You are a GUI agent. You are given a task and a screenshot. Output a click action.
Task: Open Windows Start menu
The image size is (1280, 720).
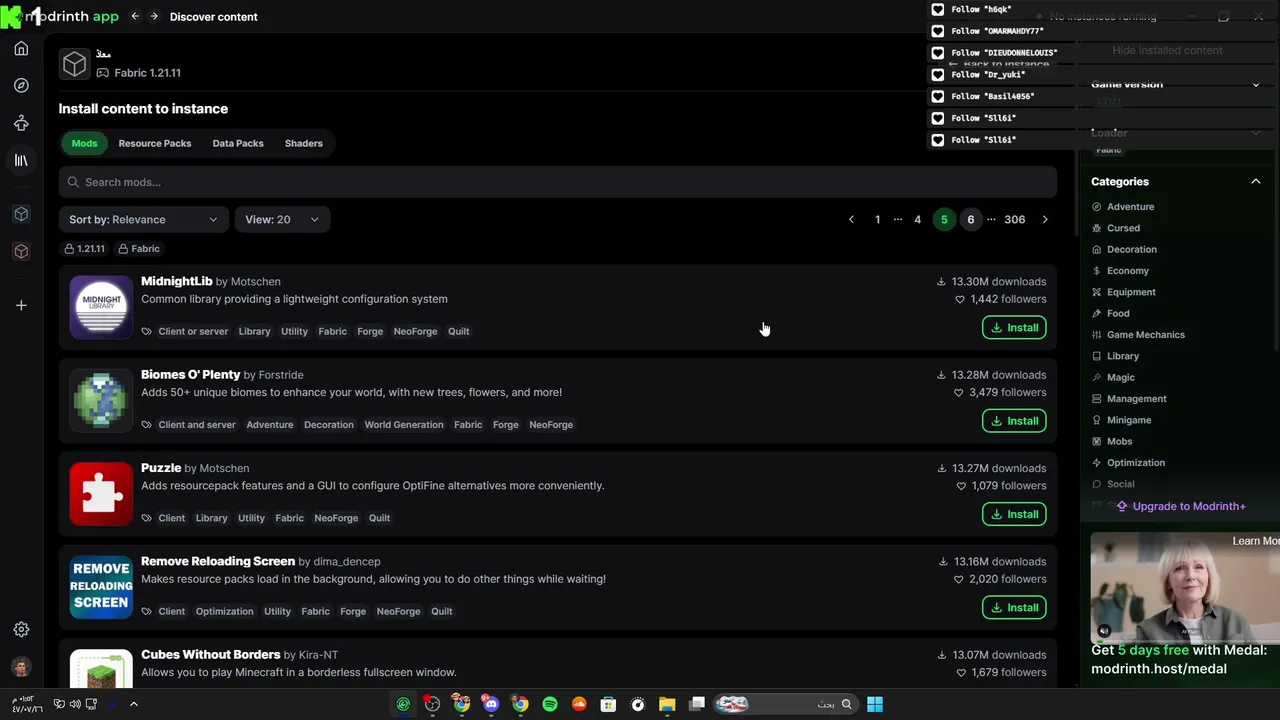tap(875, 704)
